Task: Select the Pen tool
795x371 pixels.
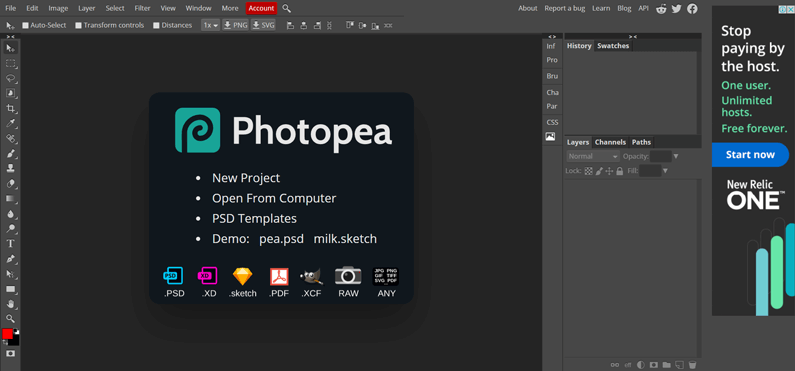Action: pyautogui.click(x=10, y=259)
